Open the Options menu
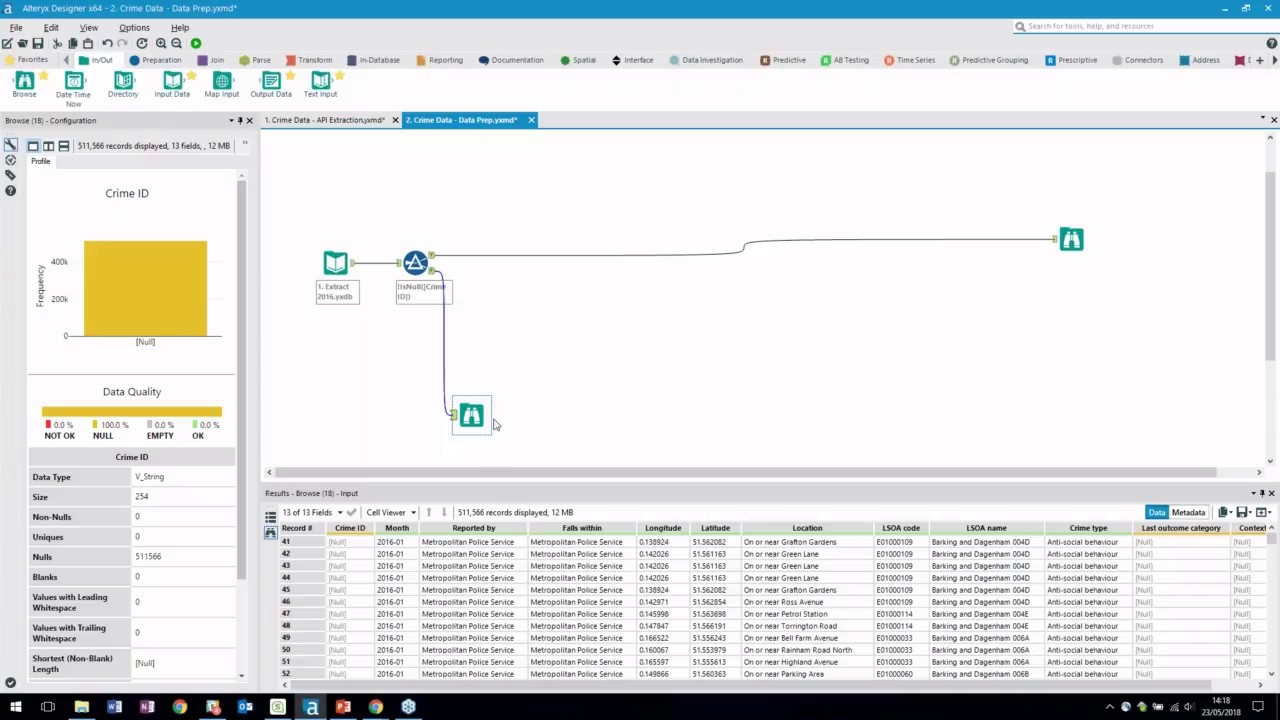Screen dimensions: 1280x720 [134, 28]
